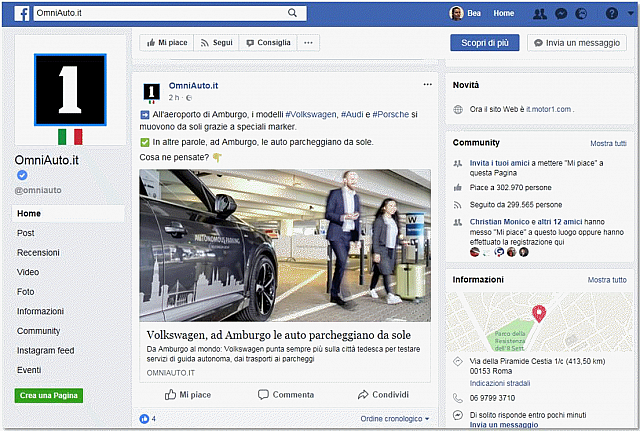640x431 pixels.
Task: Click the red map pin marker
Action: [539, 313]
